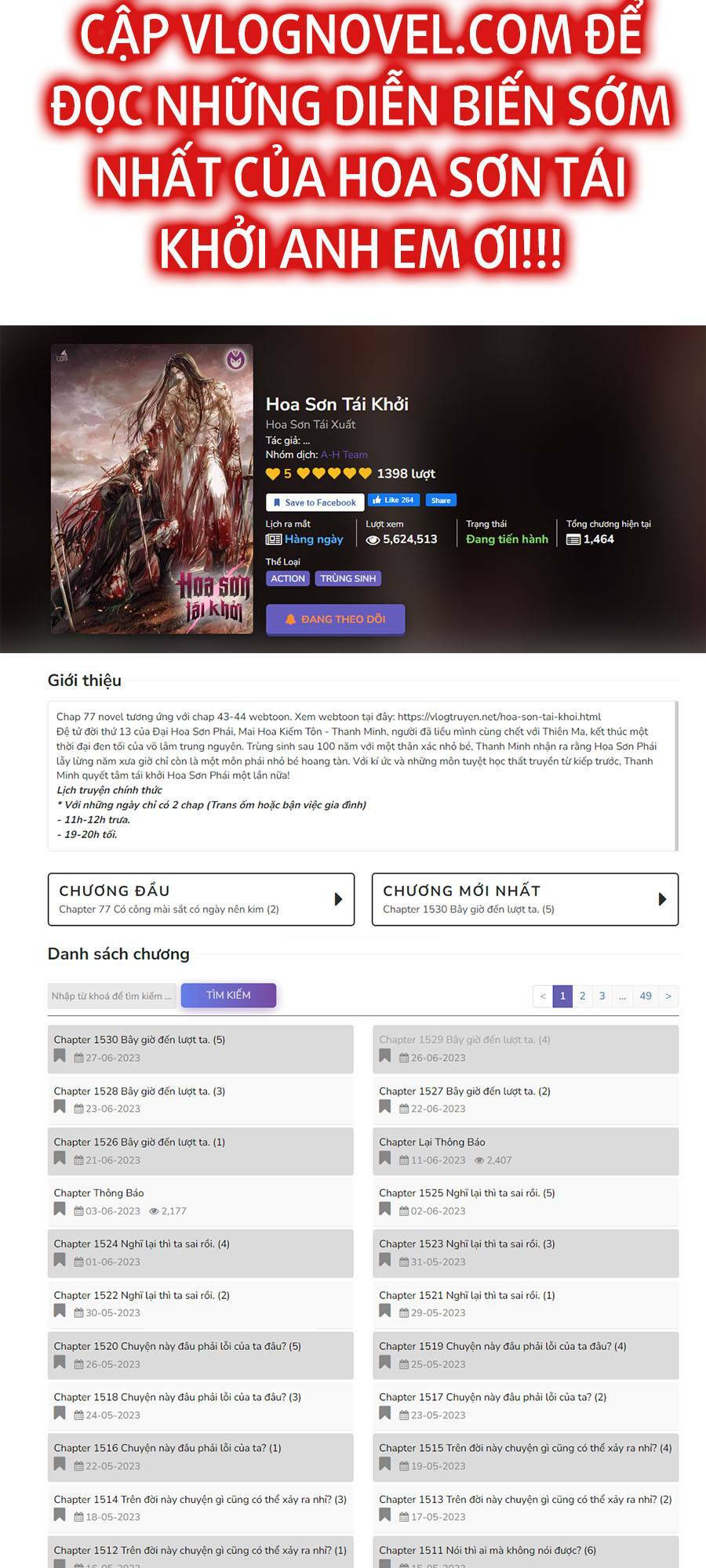Open the A-H Team translator link
706x1568 pixels.
click(344, 455)
